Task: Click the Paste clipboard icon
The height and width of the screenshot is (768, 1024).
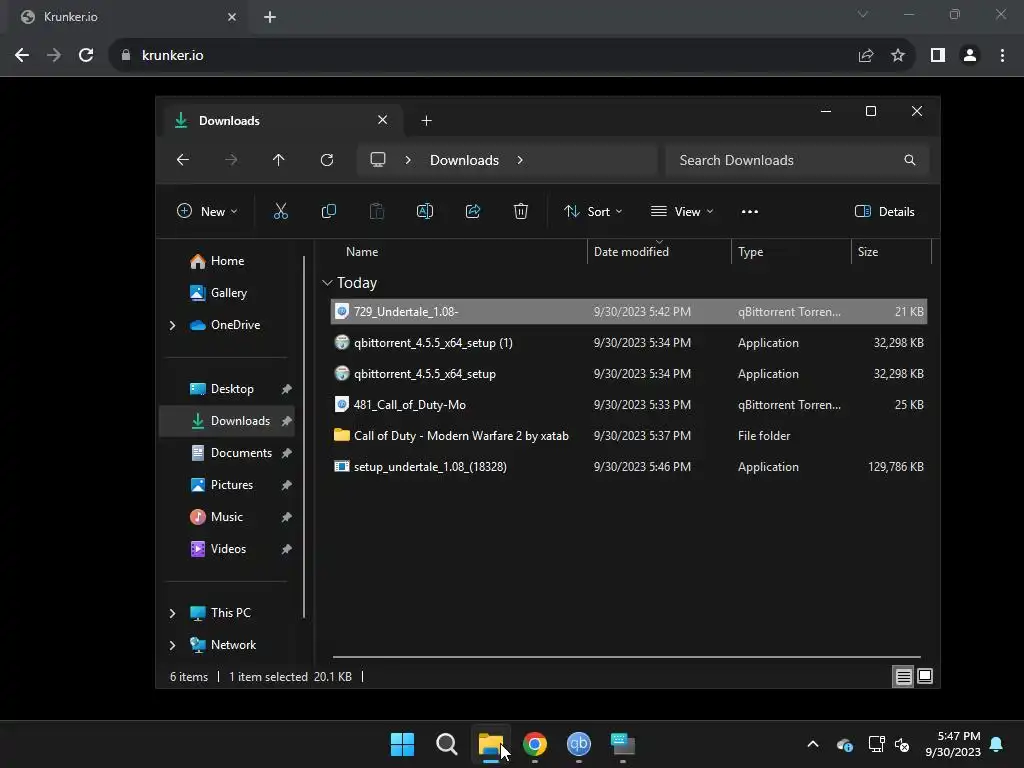Action: (x=377, y=211)
